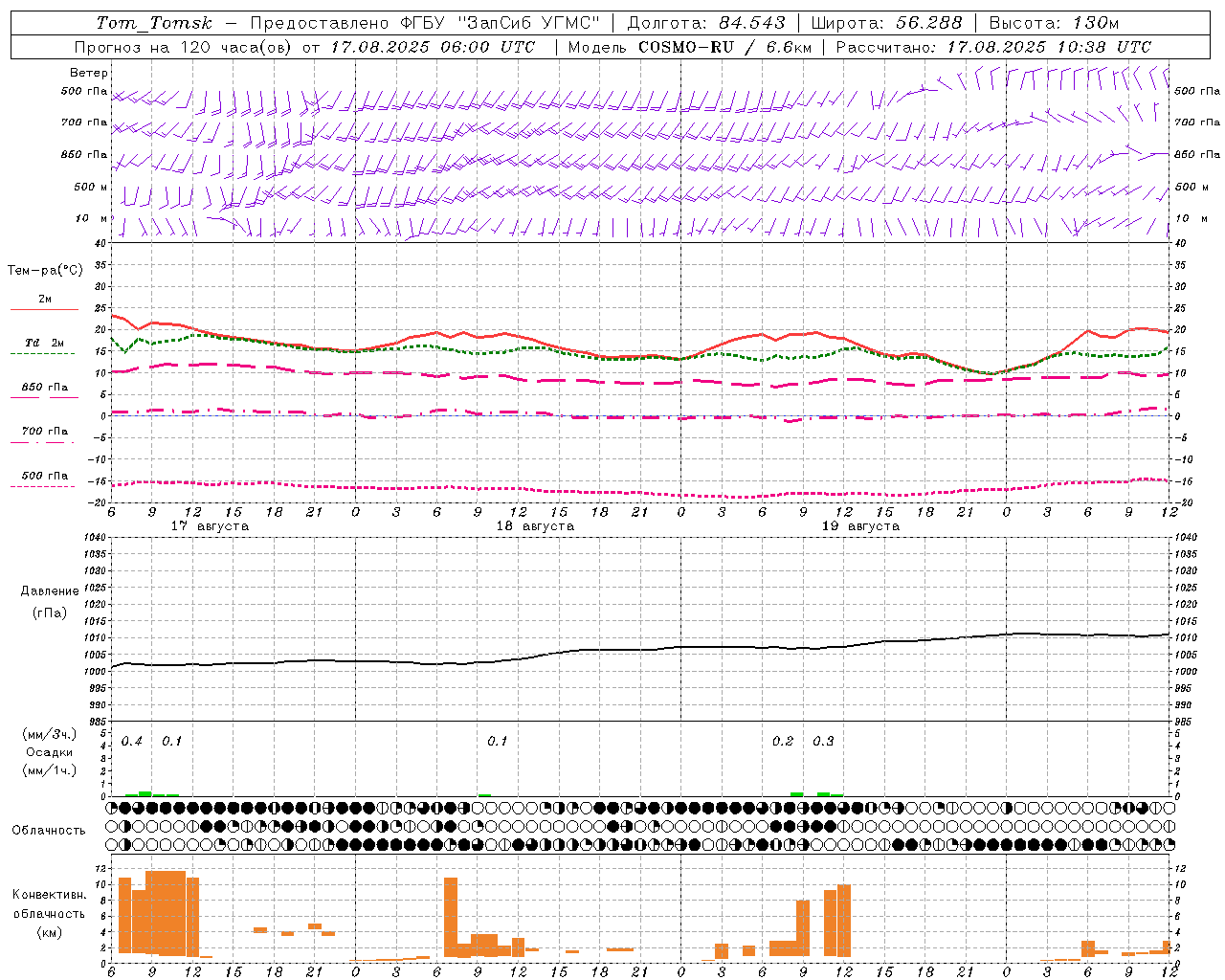The image size is (1225, 980).
Task: Click the "0.4" precipitation amount
Action: pos(132,742)
